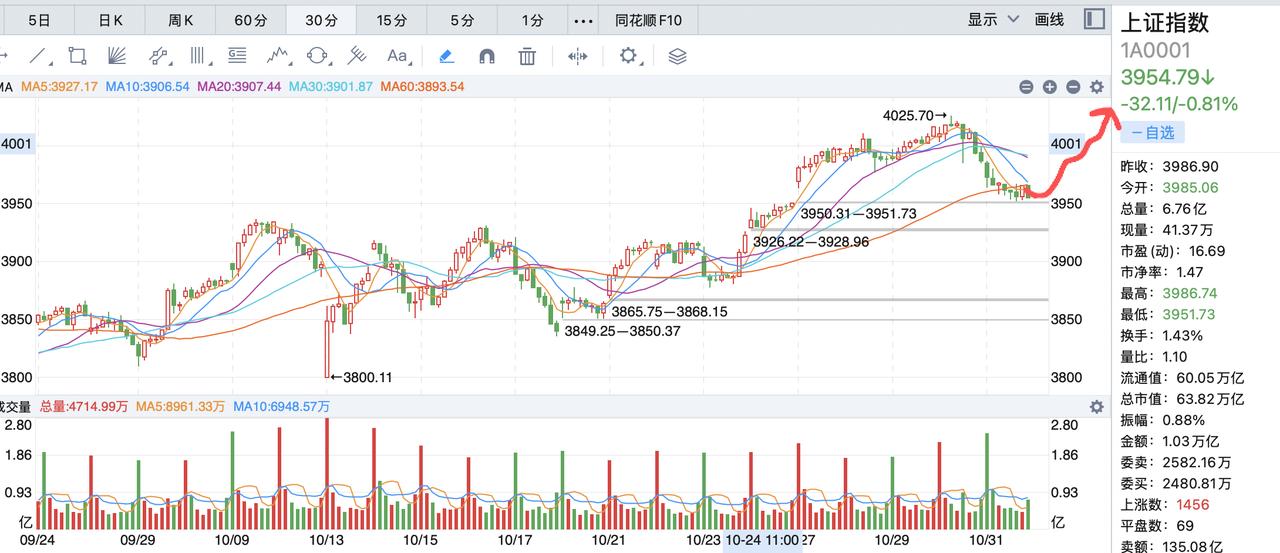Click the 总量:4714.99万 volume label
Image resolution: width=1280 pixels, height=553 pixels.
click(x=82, y=407)
